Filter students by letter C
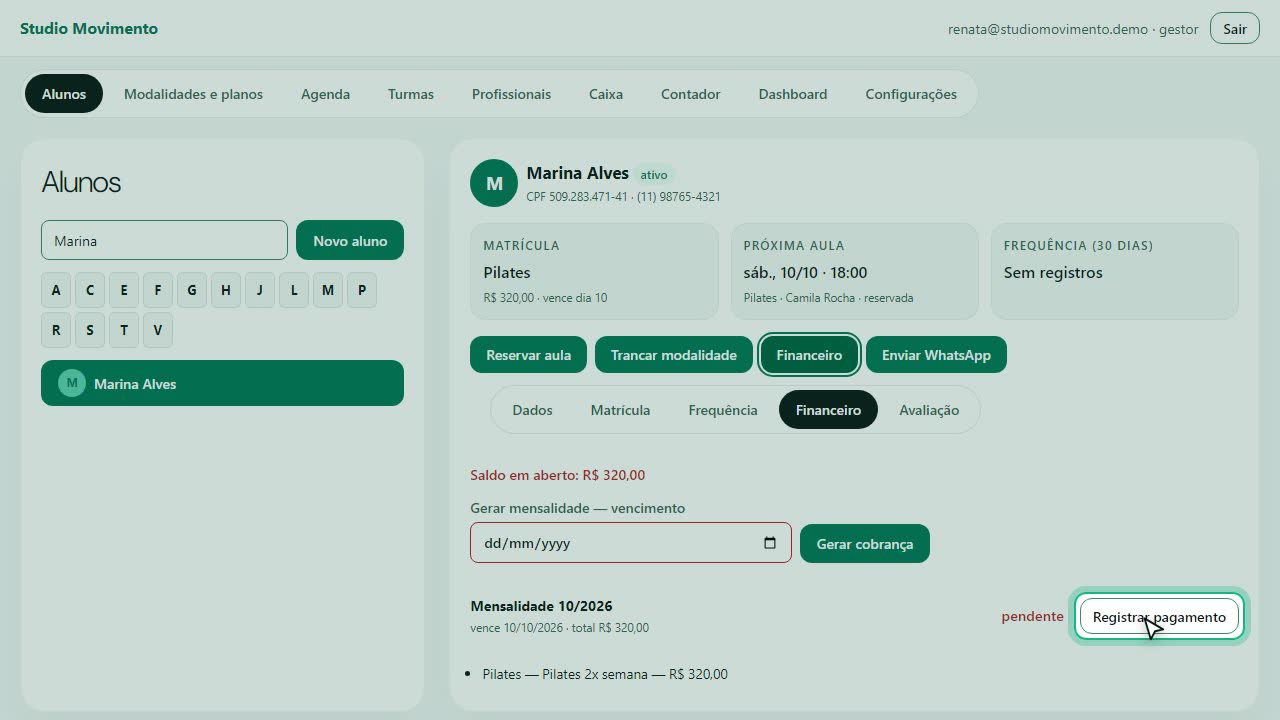This screenshot has height=720, width=1280. coord(90,290)
